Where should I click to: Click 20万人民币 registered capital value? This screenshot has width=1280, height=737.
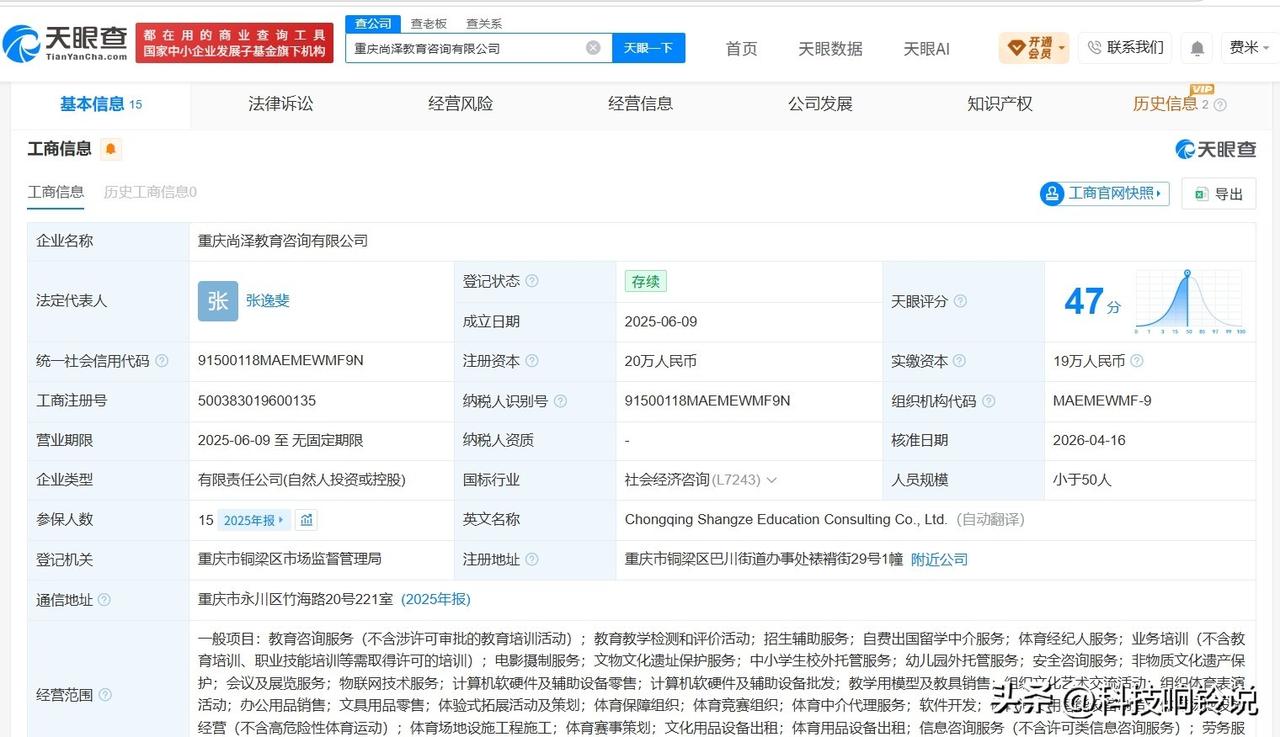pyautogui.click(x=661, y=361)
